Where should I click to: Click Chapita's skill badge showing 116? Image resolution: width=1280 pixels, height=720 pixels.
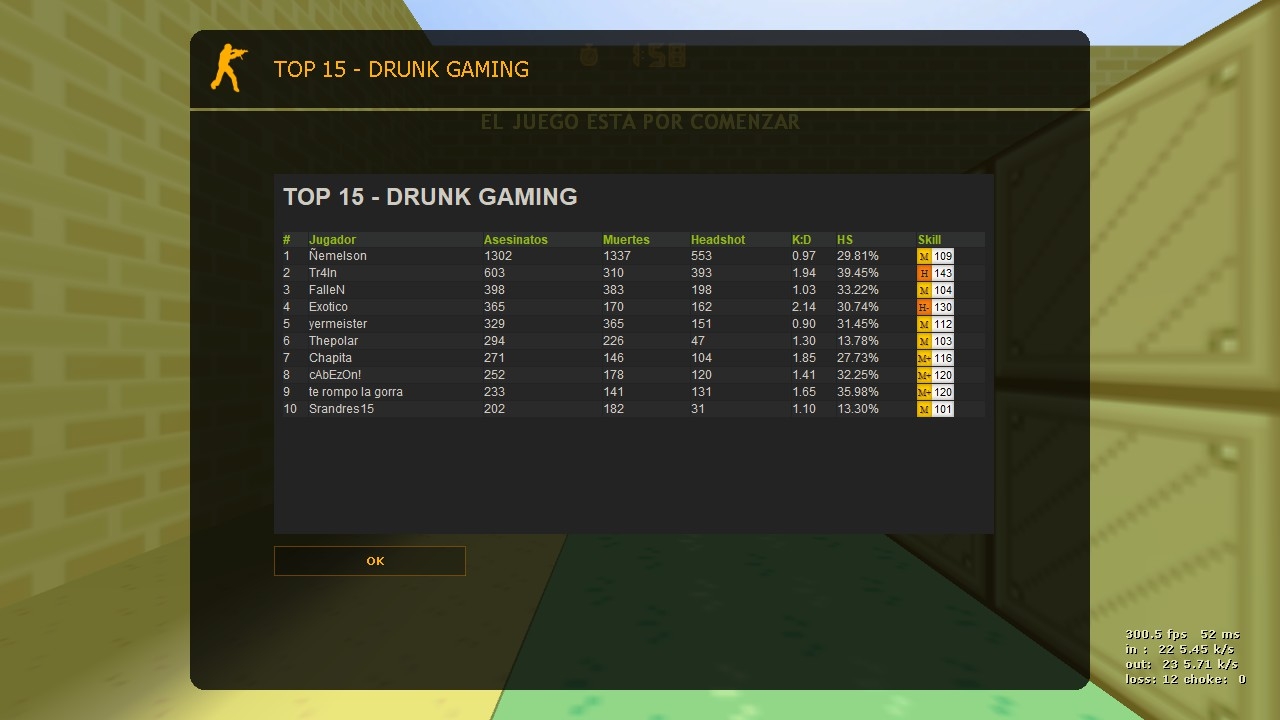pyautogui.click(x=935, y=359)
